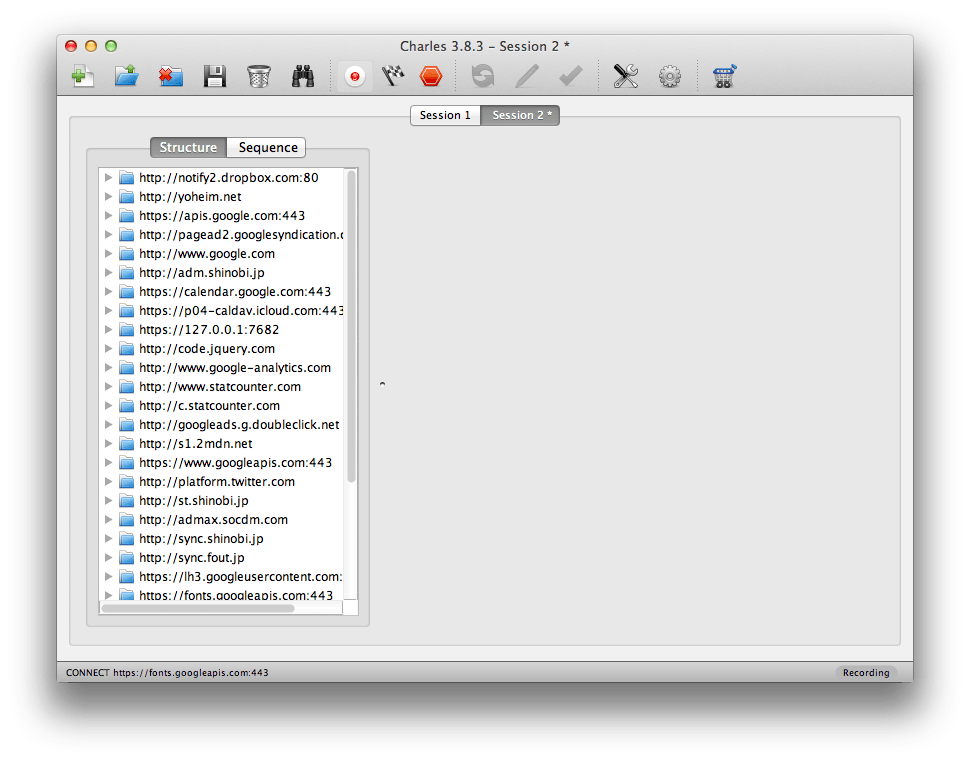Click folder icon of sync.shinobi.jp

pyautogui.click(x=127, y=539)
